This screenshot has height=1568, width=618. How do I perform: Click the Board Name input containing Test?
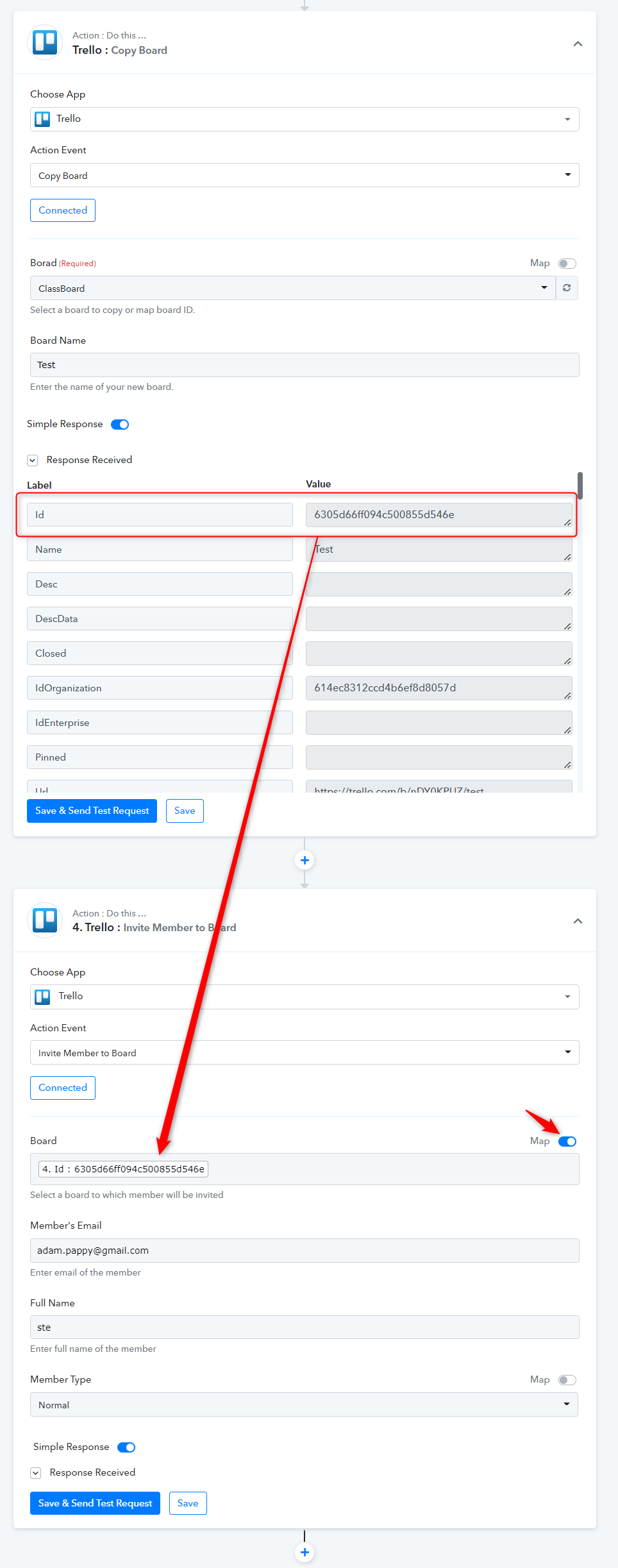tap(305, 365)
